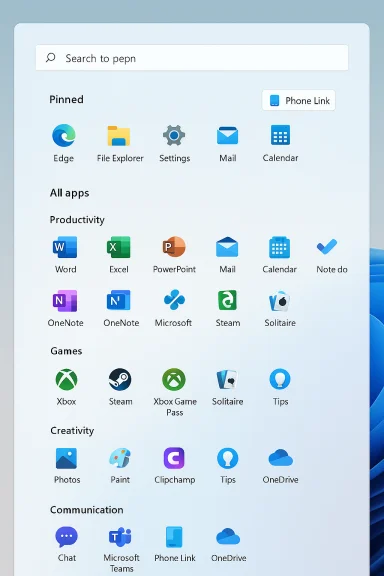The image size is (384, 576).
Task: Open Settings gear in Pinned
Action: pyautogui.click(x=174, y=144)
